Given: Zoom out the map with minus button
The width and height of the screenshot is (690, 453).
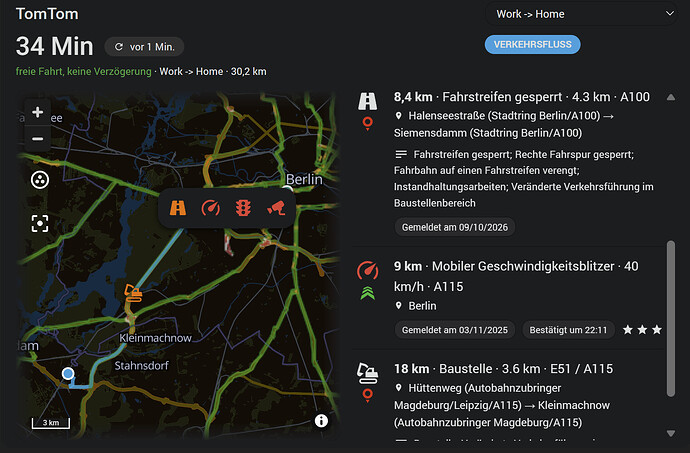Looking at the screenshot, I should click(x=38, y=139).
